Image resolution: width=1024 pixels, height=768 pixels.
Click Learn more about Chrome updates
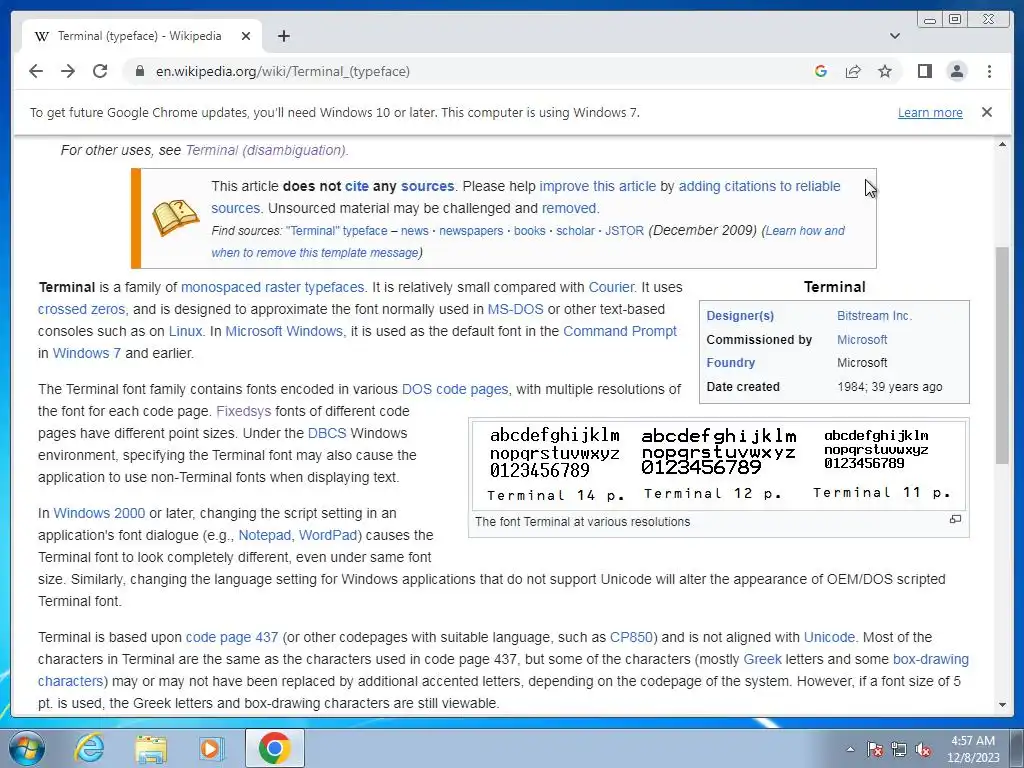[x=930, y=112]
